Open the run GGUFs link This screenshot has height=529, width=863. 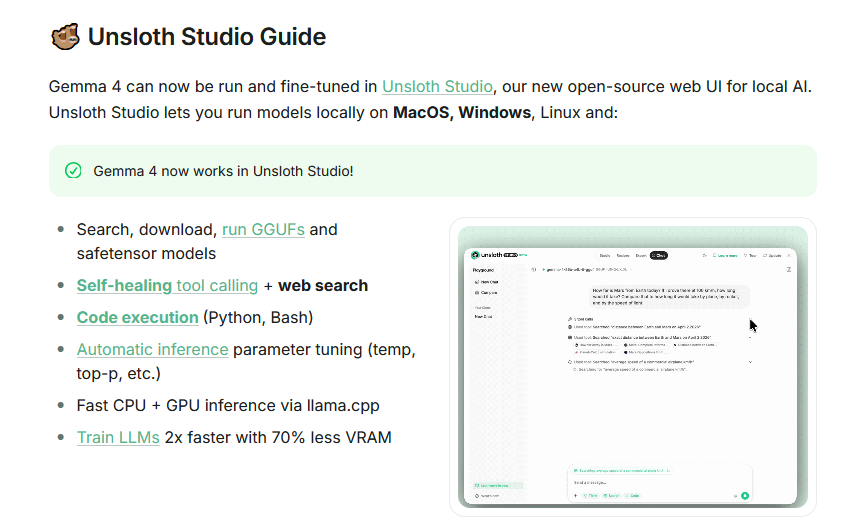(263, 230)
